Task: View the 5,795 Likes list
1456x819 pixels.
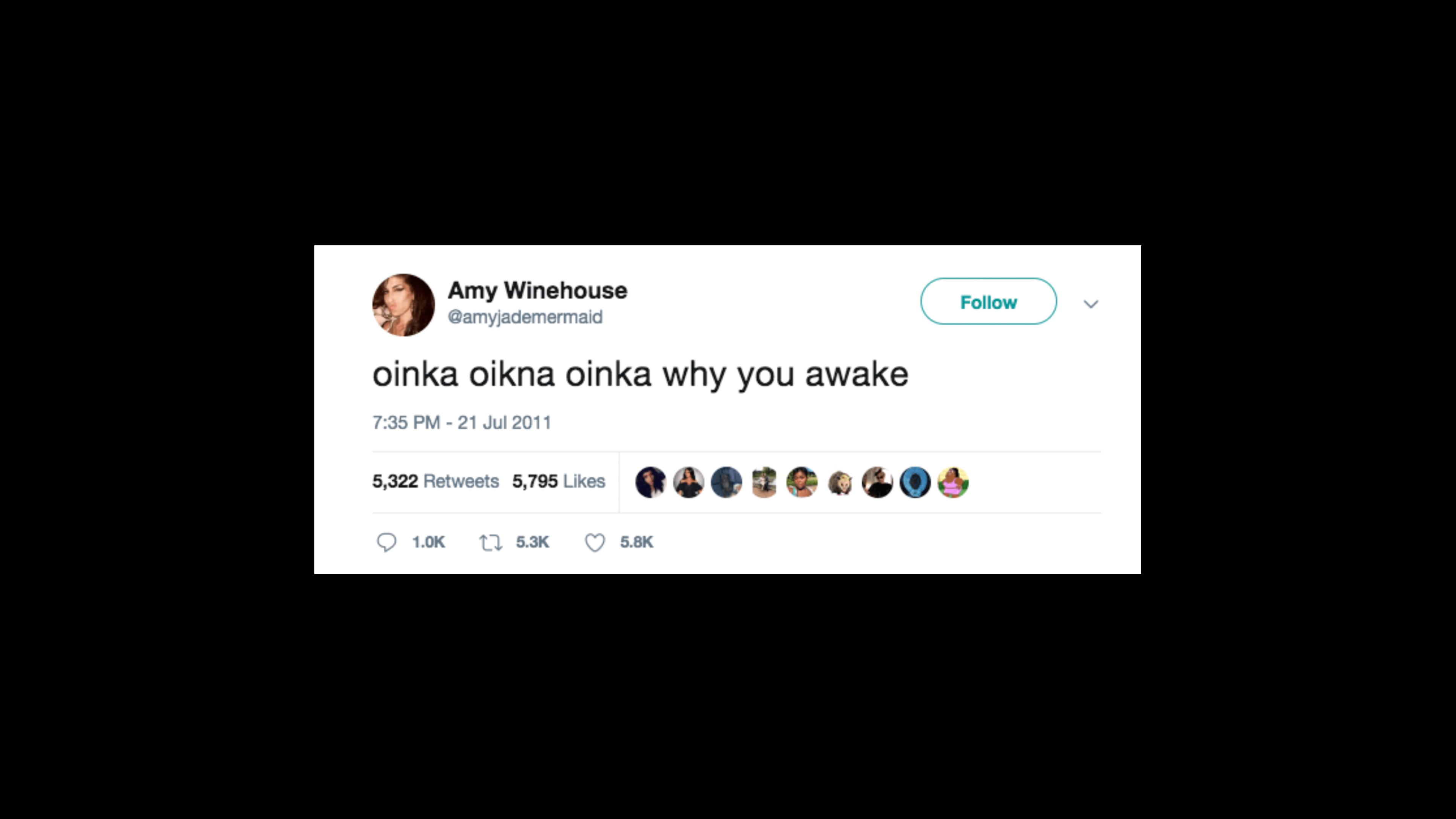Action: click(559, 481)
